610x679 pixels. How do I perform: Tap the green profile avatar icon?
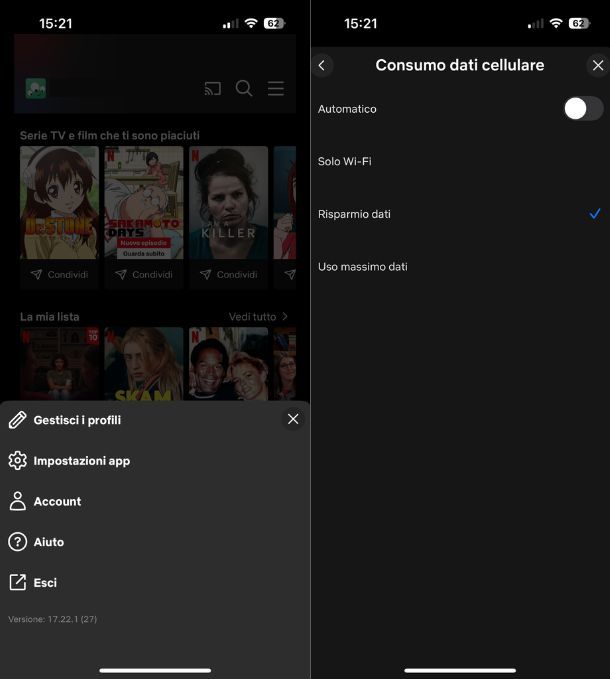coord(36,88)
